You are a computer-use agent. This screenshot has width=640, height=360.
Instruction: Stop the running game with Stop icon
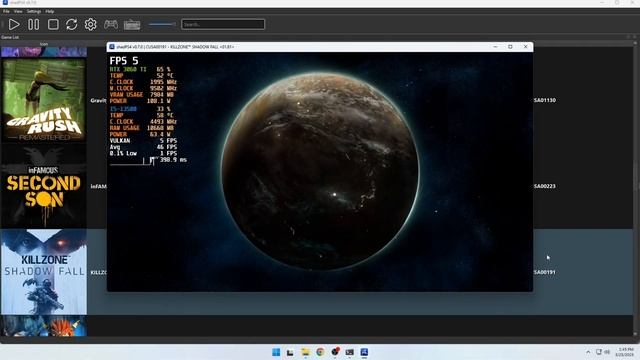[x=53, y=24]
